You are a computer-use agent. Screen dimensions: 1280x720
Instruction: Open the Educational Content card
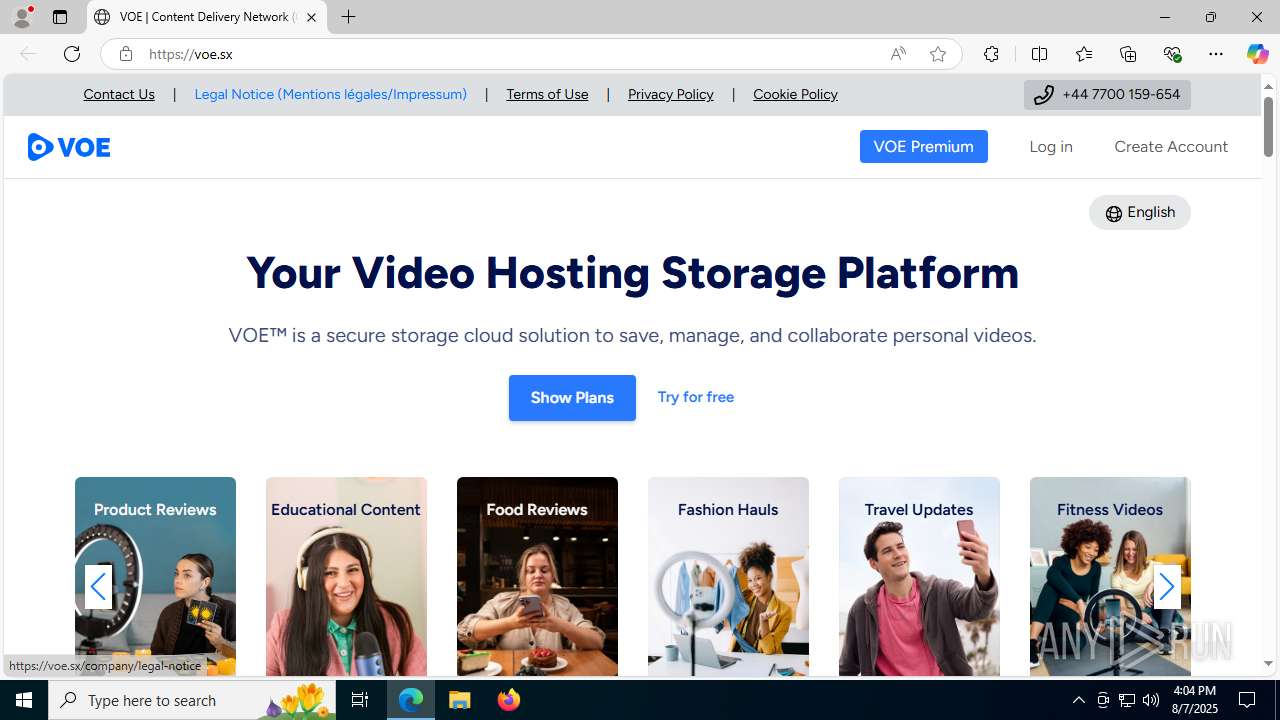pos(346,576)
